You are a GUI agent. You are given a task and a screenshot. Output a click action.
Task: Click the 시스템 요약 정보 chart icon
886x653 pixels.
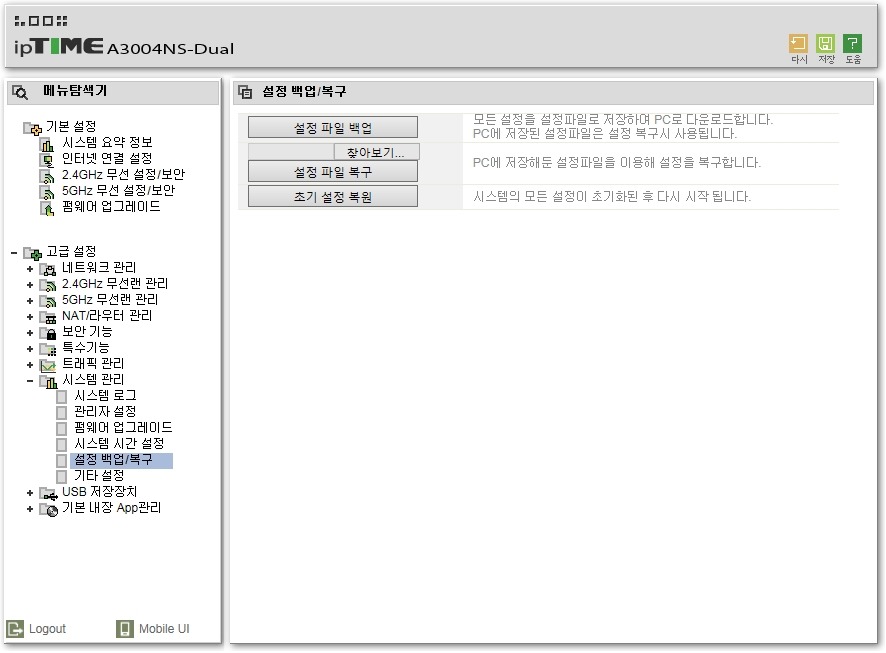coord(47,145)
